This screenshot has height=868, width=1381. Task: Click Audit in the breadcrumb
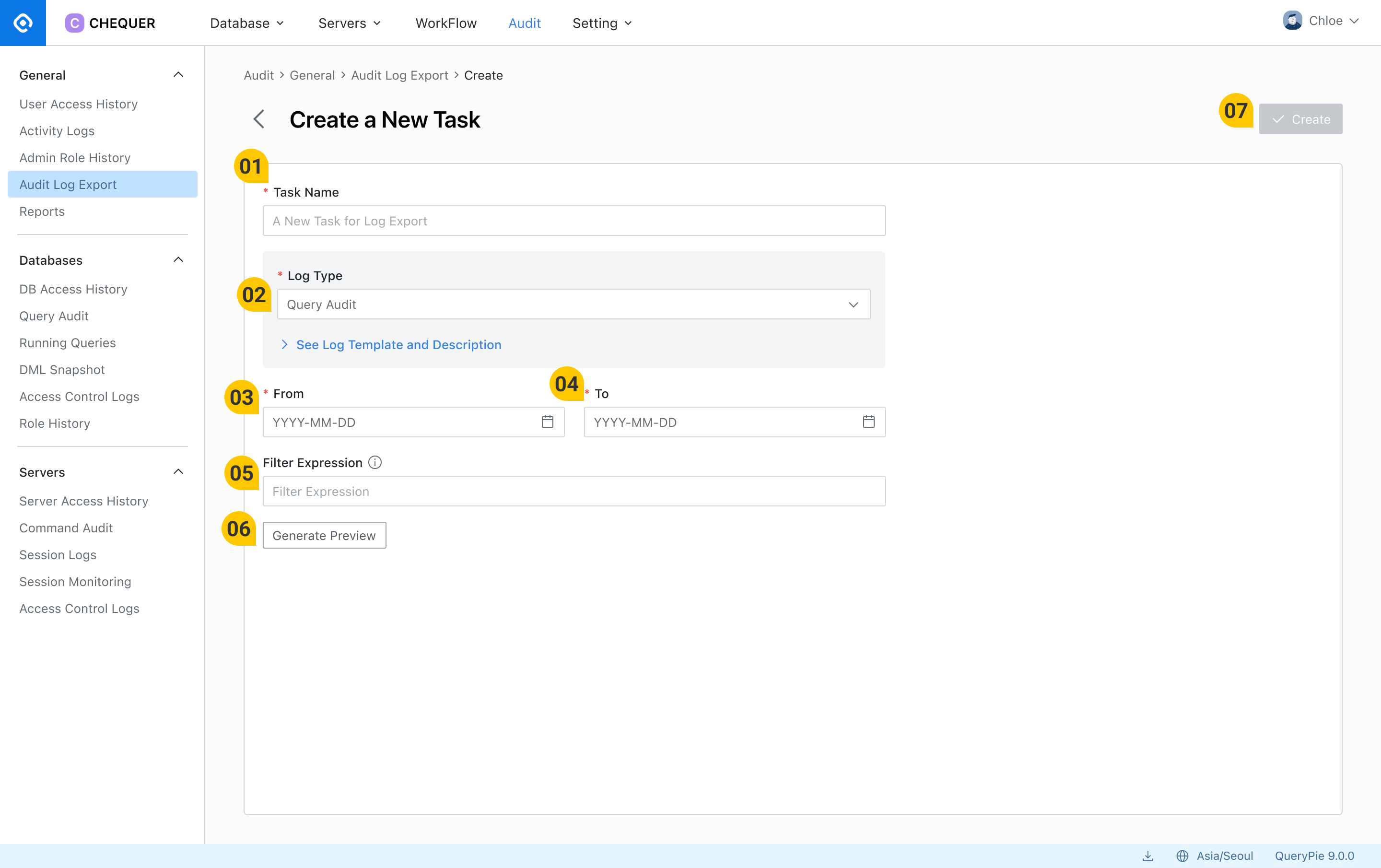258,75
